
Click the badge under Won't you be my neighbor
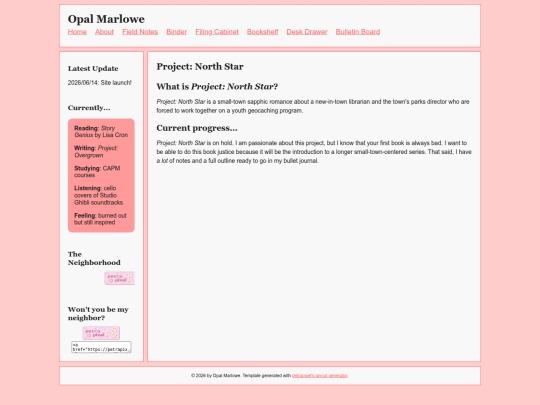101,333
